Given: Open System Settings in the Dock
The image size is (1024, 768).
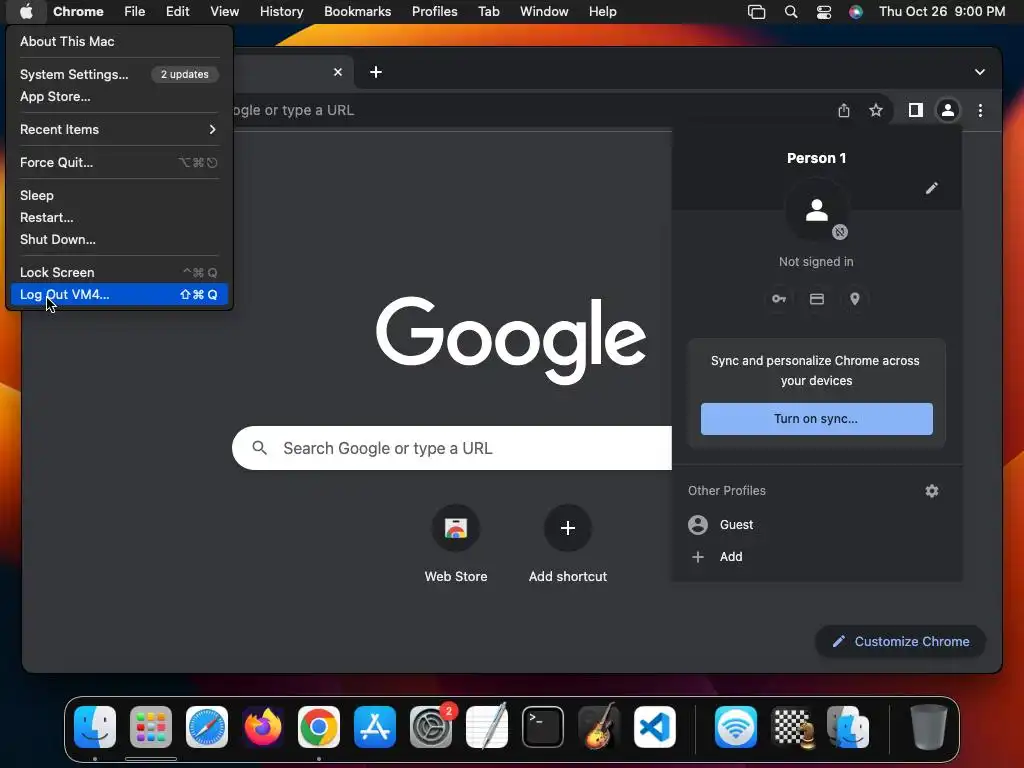Looking at the screenshot, I should (x=431, y=727).
